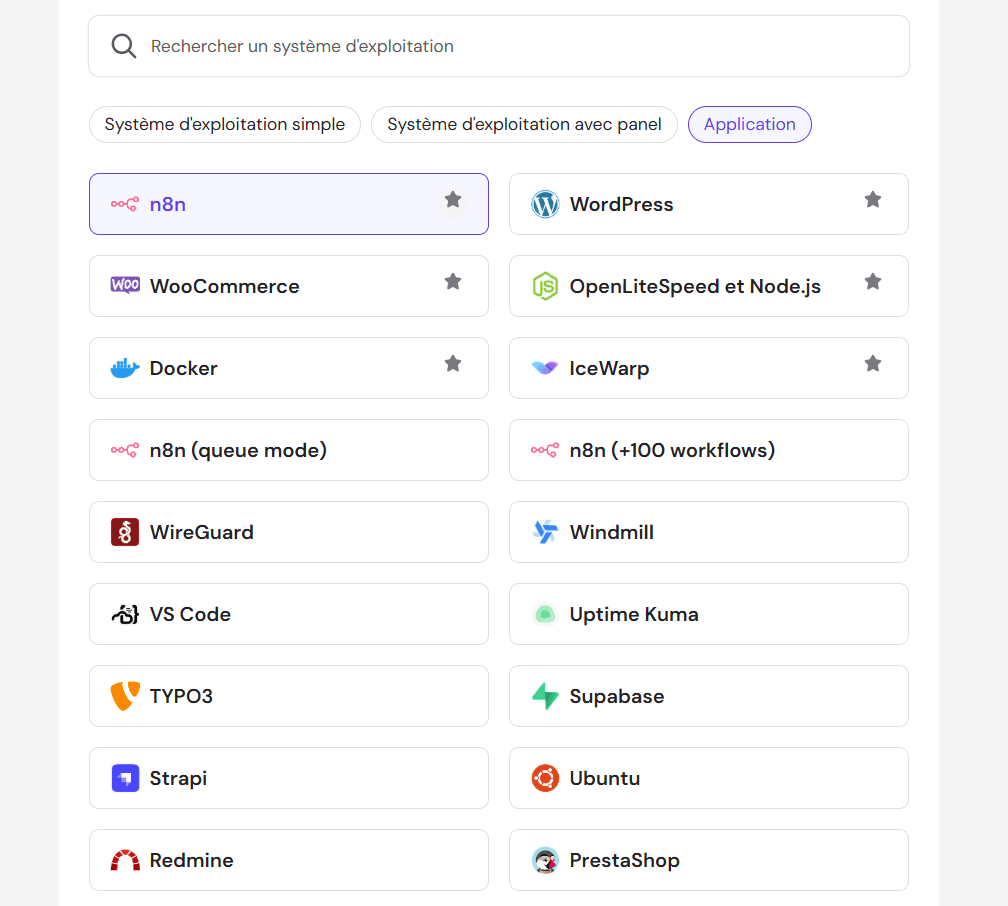Pick the WireGuard application label
The width and height of the screenshot is (1008, 906).
(x=202, y=532)
